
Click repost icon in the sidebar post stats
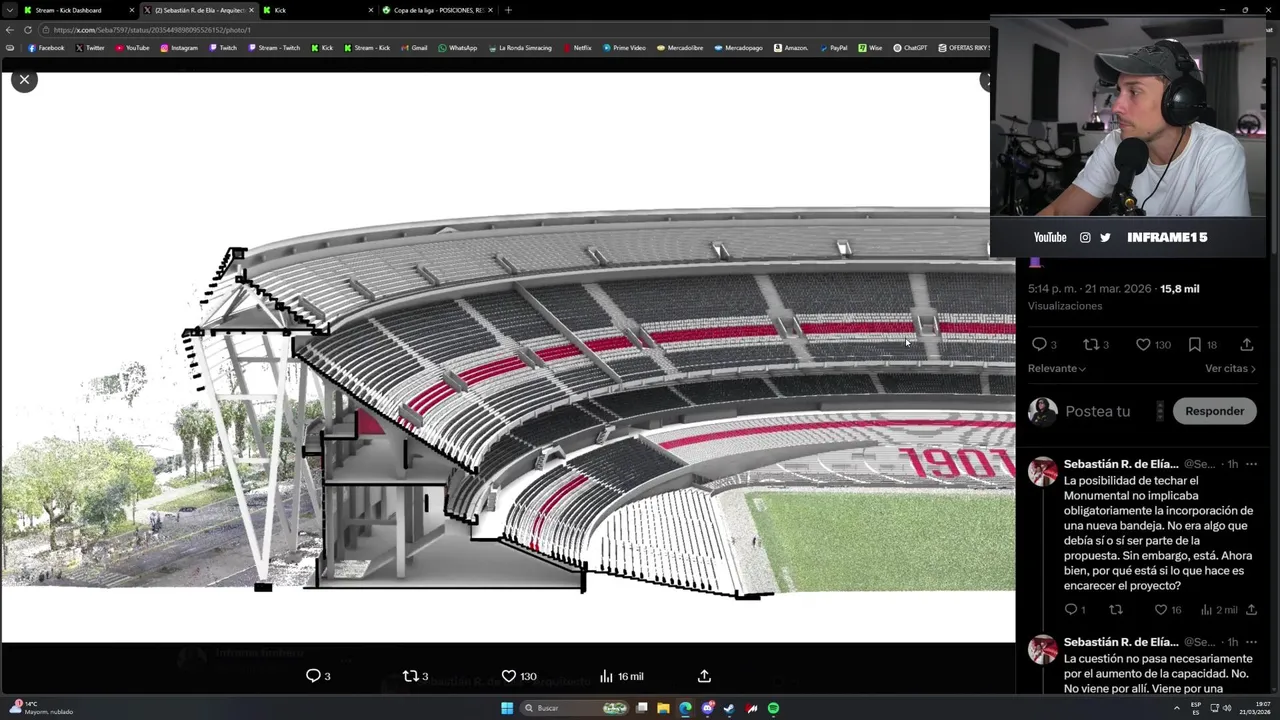click(1091, 344)
